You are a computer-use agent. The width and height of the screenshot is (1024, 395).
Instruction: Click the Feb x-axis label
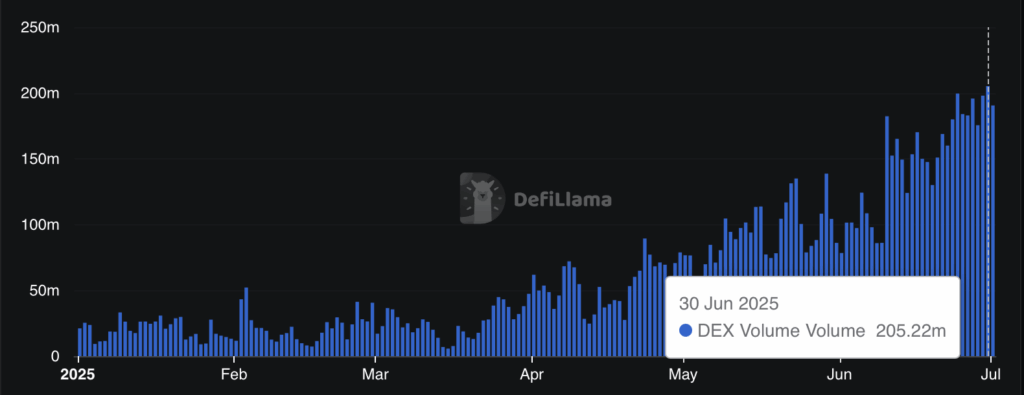[234, 375]
